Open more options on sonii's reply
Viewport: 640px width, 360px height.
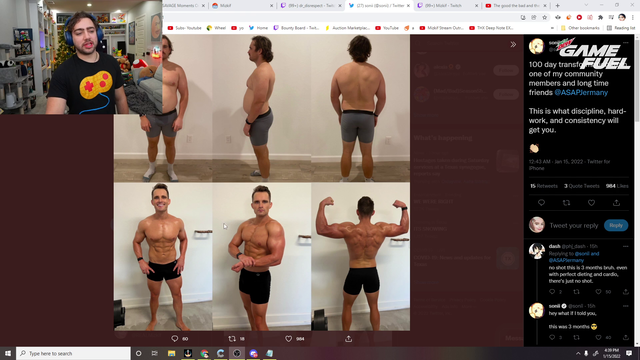[625, 306]
